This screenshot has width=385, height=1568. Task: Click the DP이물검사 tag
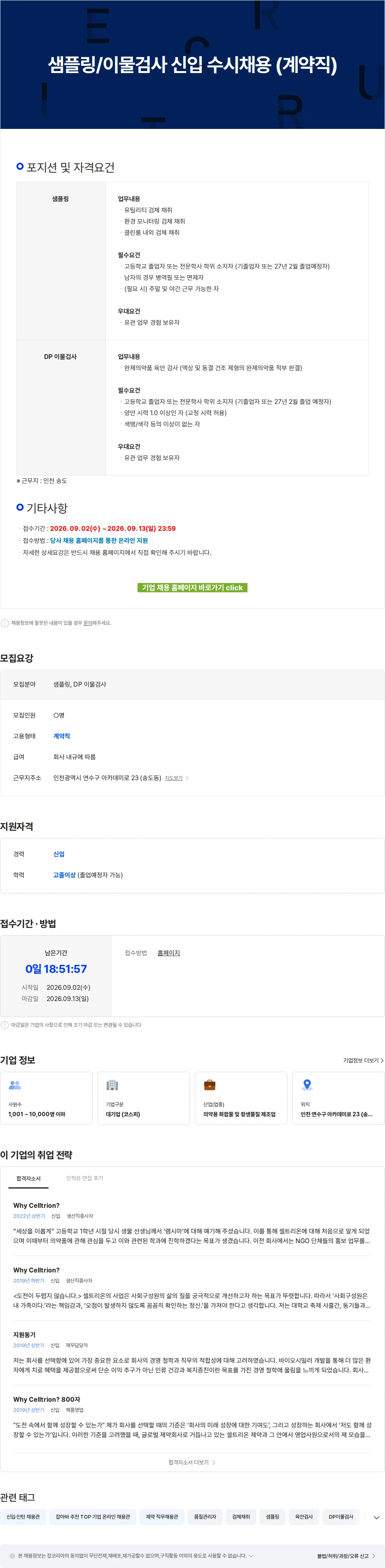pos(341,1516)
